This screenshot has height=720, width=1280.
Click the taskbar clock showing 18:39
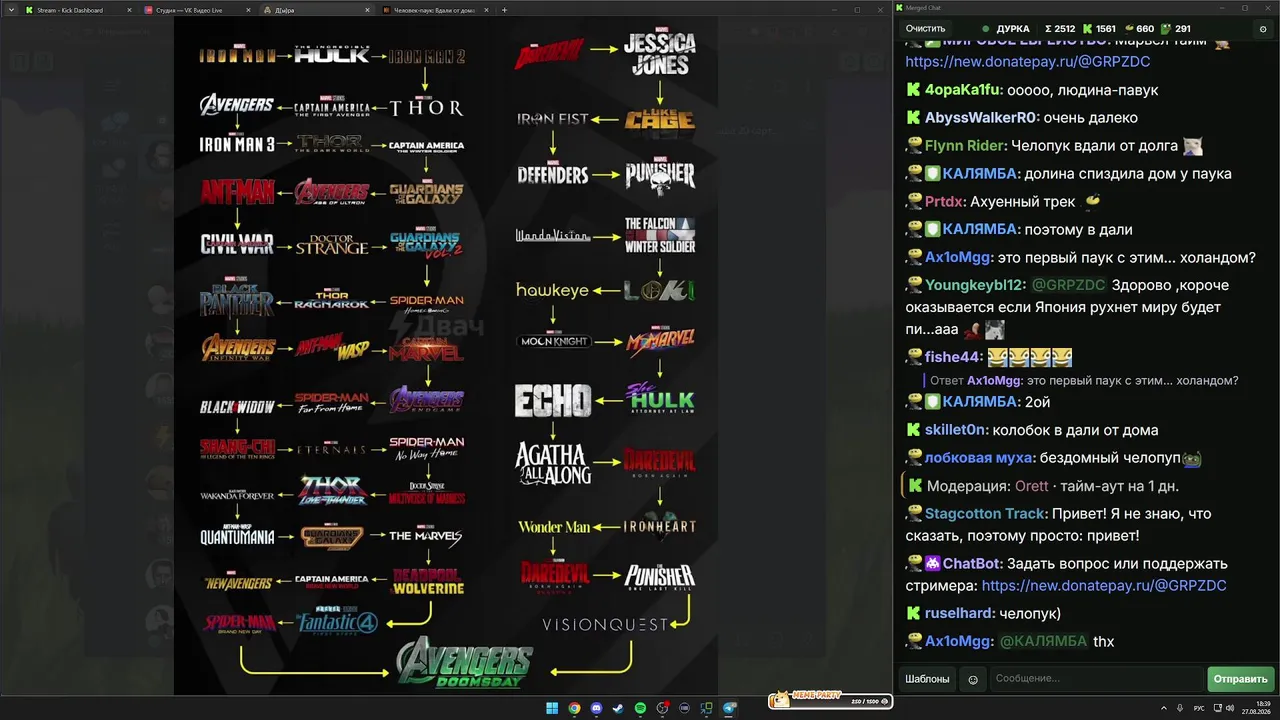tap(1257, 709)
